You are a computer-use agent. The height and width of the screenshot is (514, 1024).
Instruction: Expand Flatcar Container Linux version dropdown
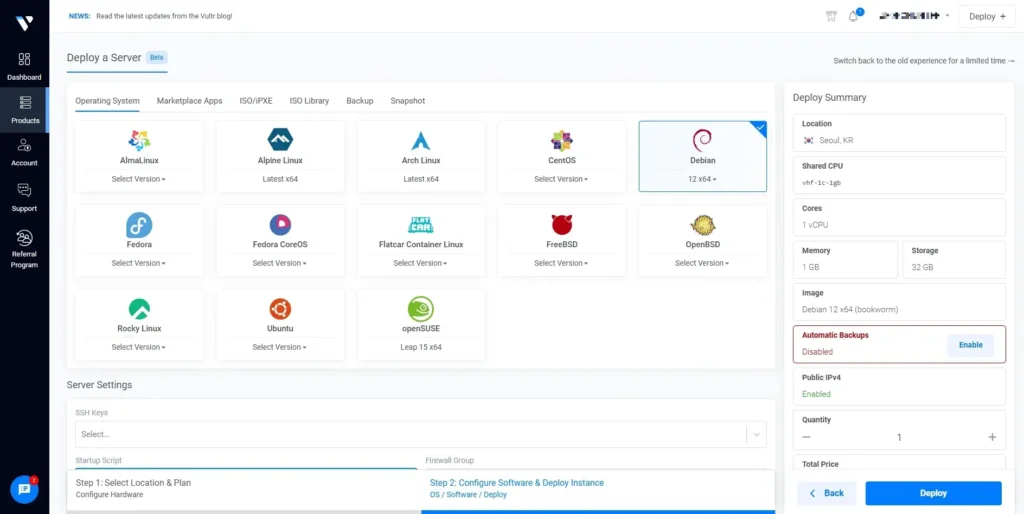click(420, 263)
